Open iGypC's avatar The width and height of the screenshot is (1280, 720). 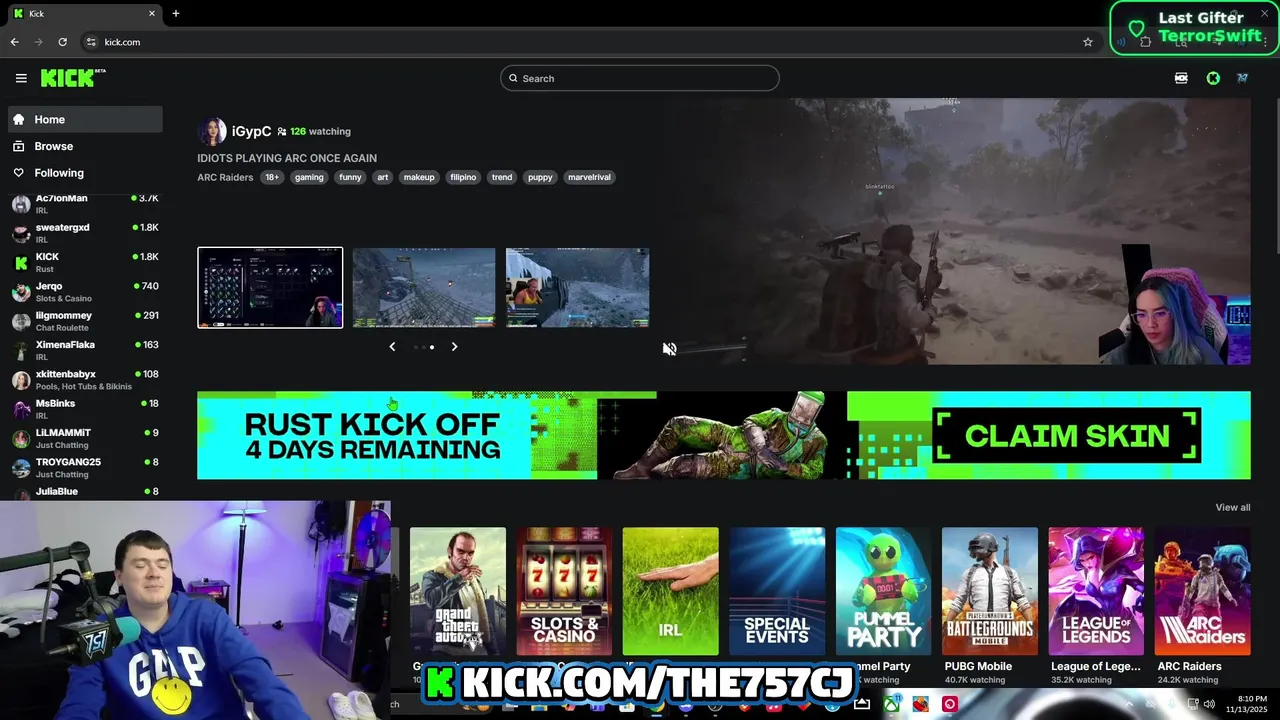click(x=211, y=131)
